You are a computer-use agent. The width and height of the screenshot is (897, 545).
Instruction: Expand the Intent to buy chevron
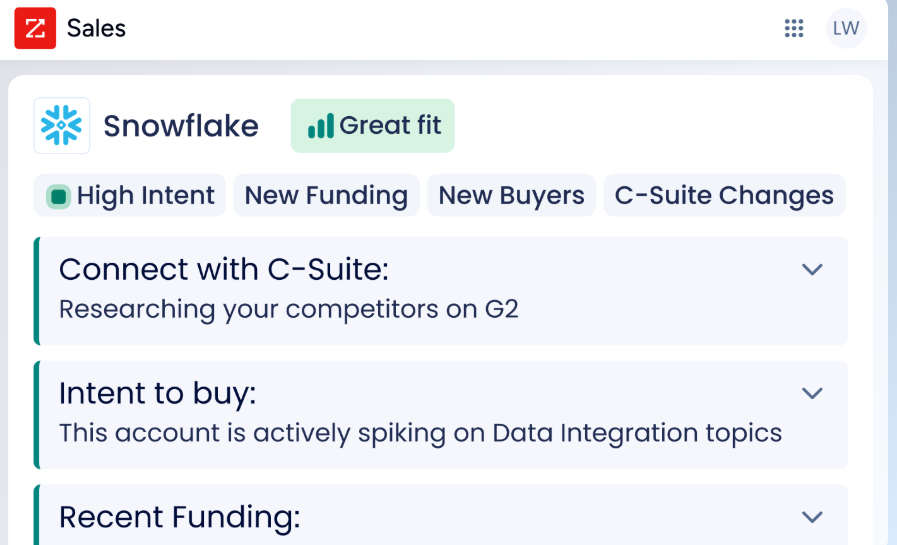[812, 393]
